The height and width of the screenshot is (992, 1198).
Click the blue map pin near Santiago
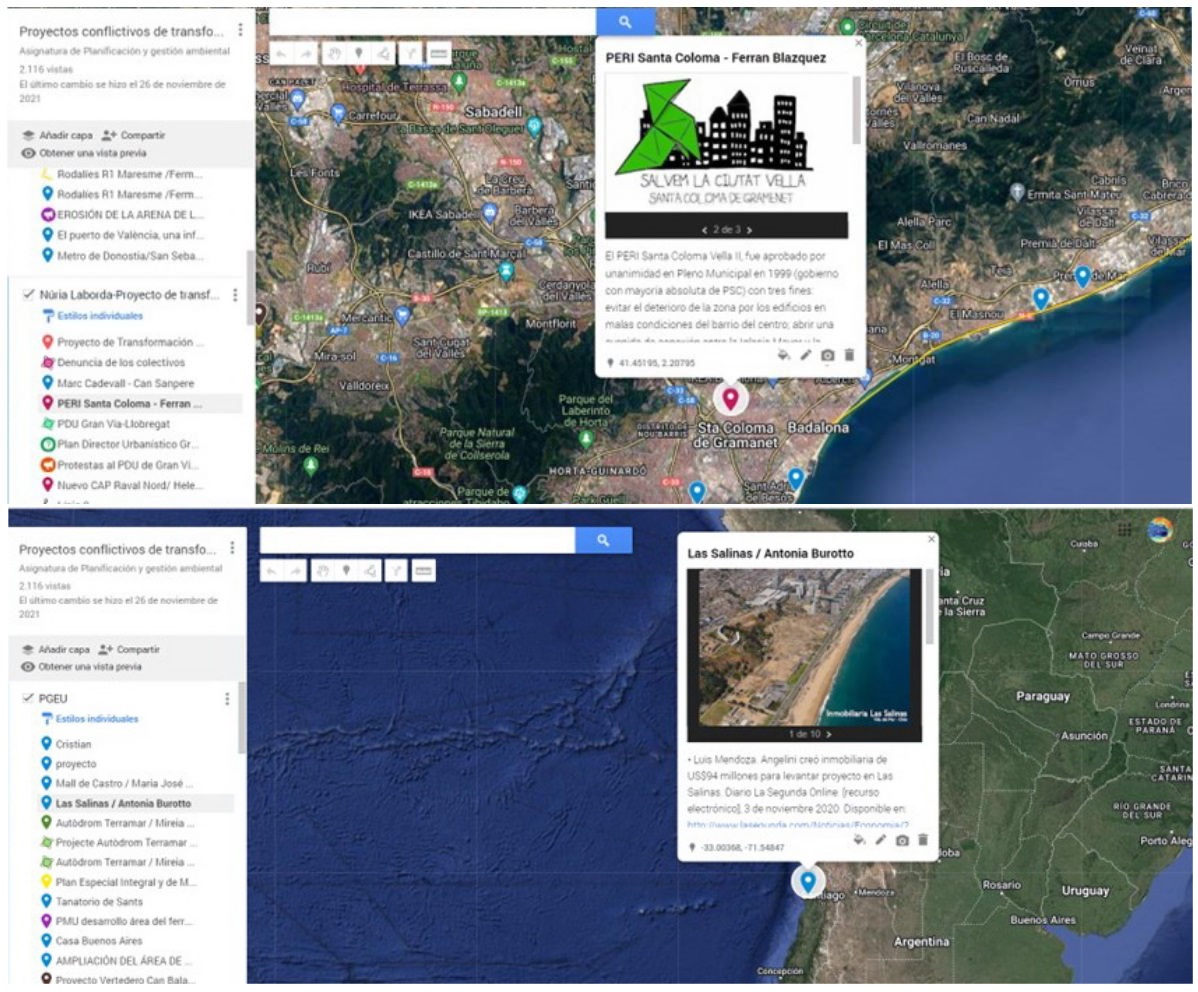[807, 881]
